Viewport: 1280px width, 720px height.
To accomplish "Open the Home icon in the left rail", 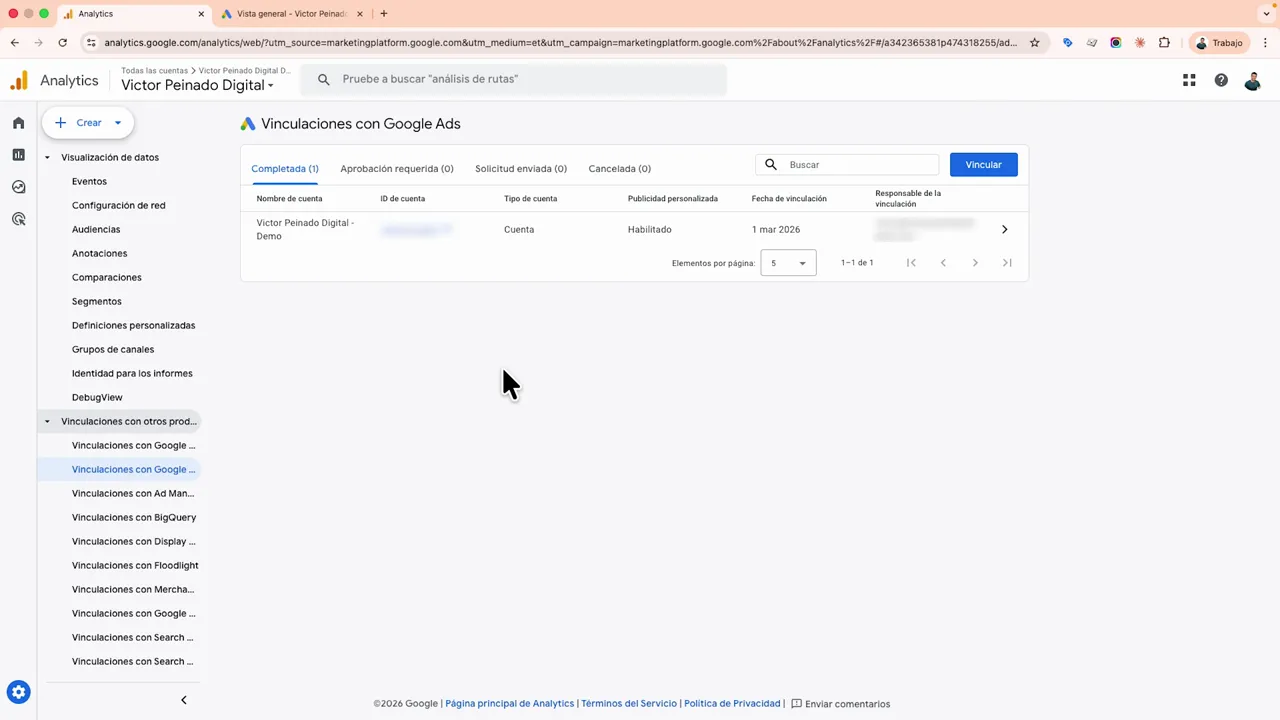I will click(x=18, y=123).
